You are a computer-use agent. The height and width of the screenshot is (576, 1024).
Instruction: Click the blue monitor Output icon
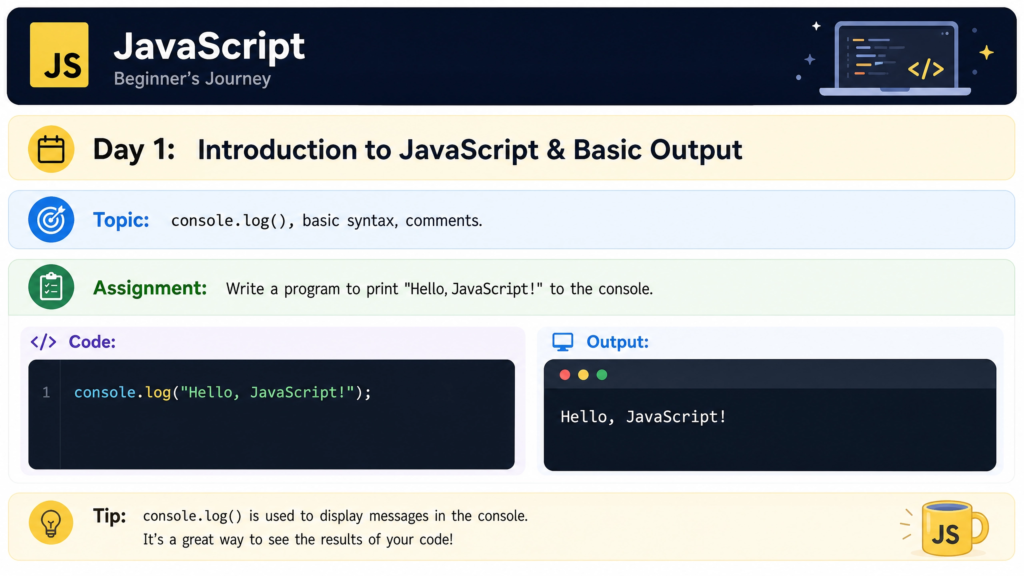coord(562,342)
